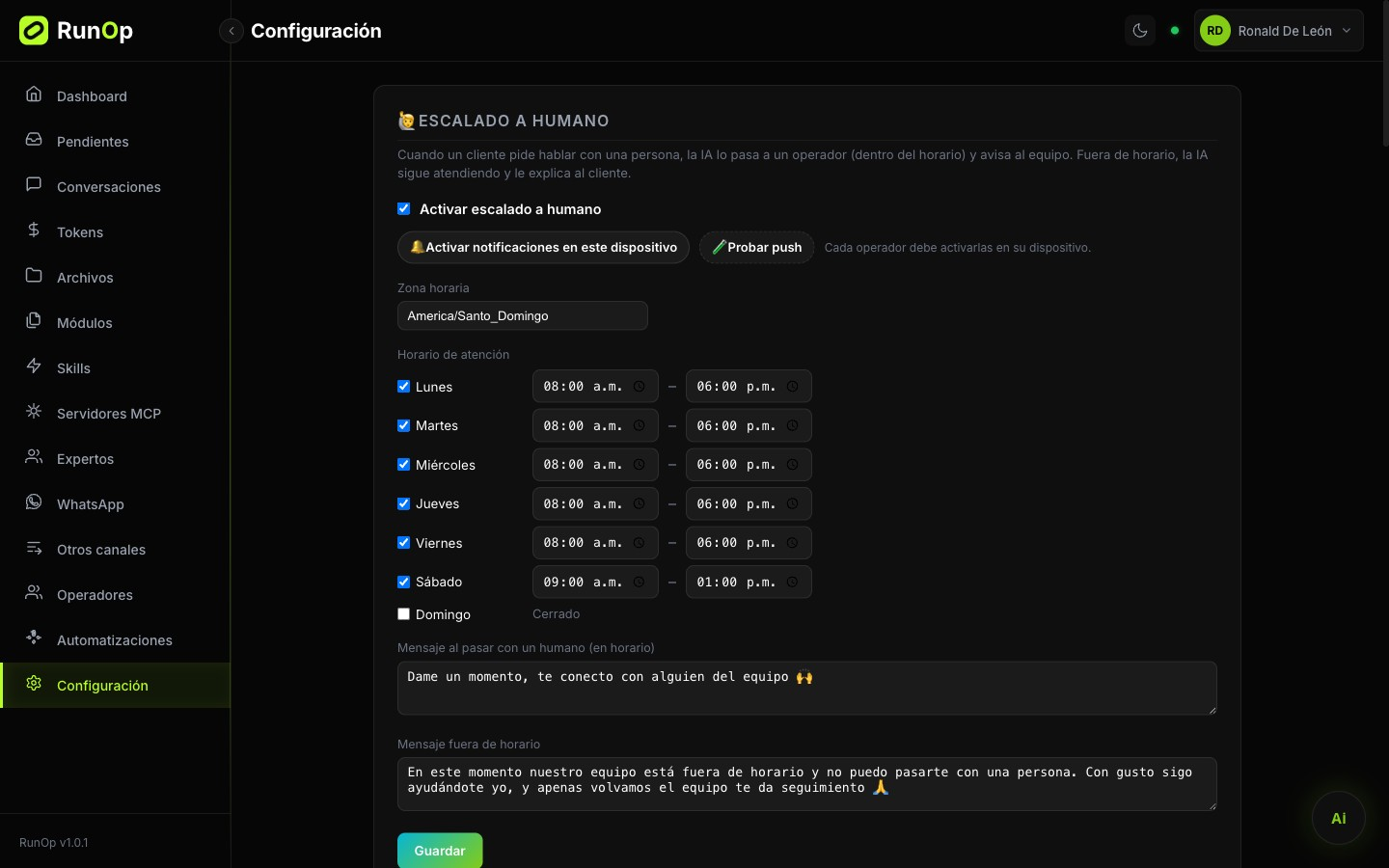The height and width of the screenshot is (868, 1389).
Task: Click the Probar push button
Action: 756,247
